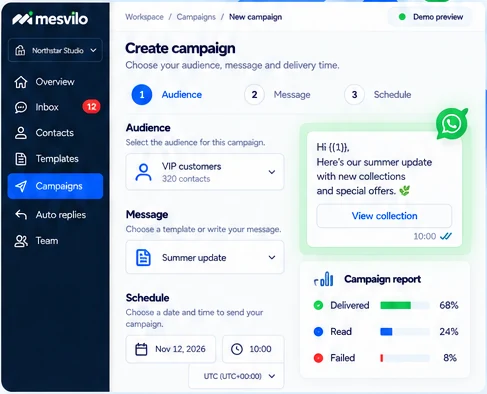The height and width of the screenshot is (394, 487).
Task: Expand the Summer update chevron
Action: [272, 257]
